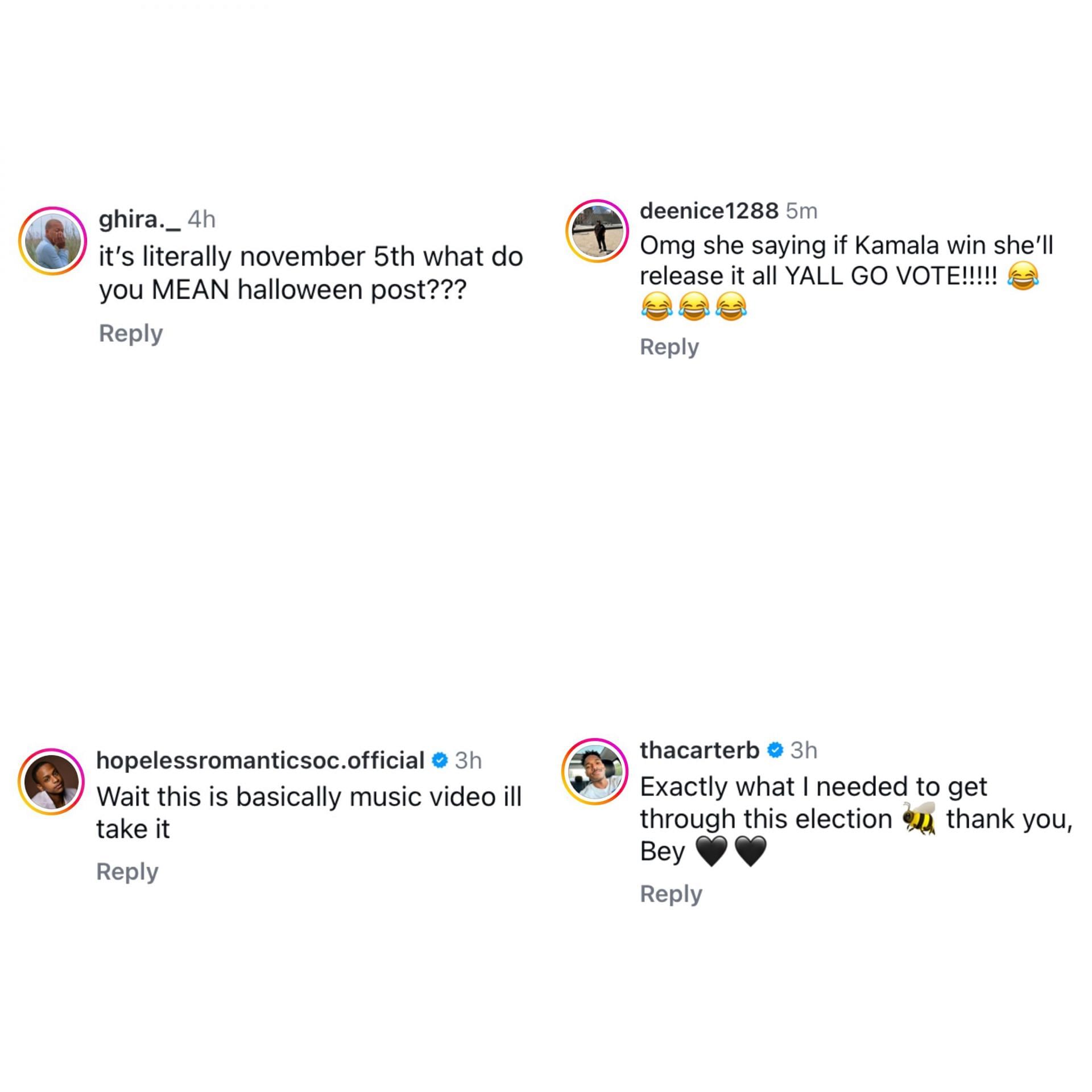1092x1092 pixels.
Task: Click the 5m timestamp on deenice1288 comment
Action: (801, 211)
